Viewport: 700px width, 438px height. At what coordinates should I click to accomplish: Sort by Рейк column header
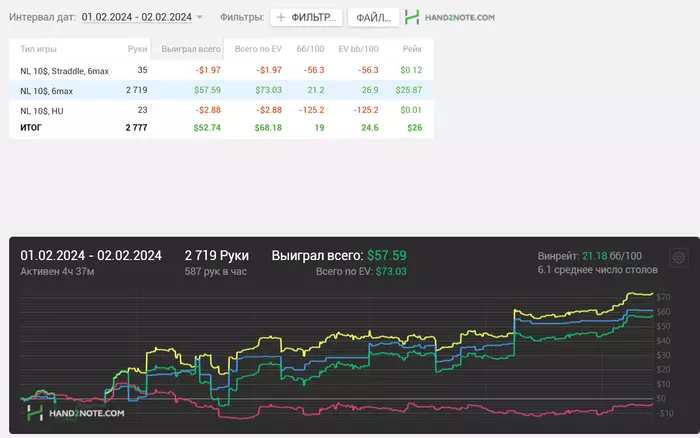(x=412, y=49)
